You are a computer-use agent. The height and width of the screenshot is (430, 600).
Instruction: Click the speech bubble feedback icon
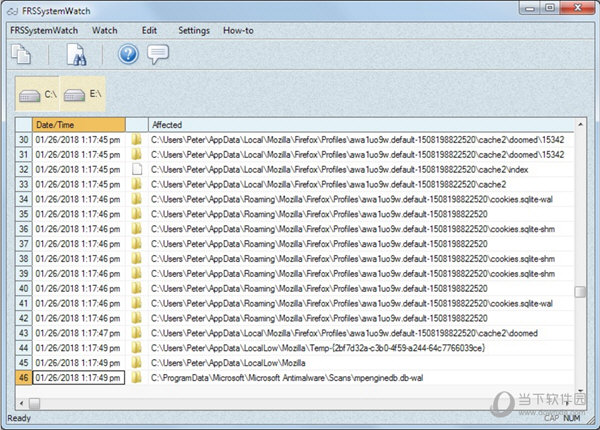coord(158,54)
